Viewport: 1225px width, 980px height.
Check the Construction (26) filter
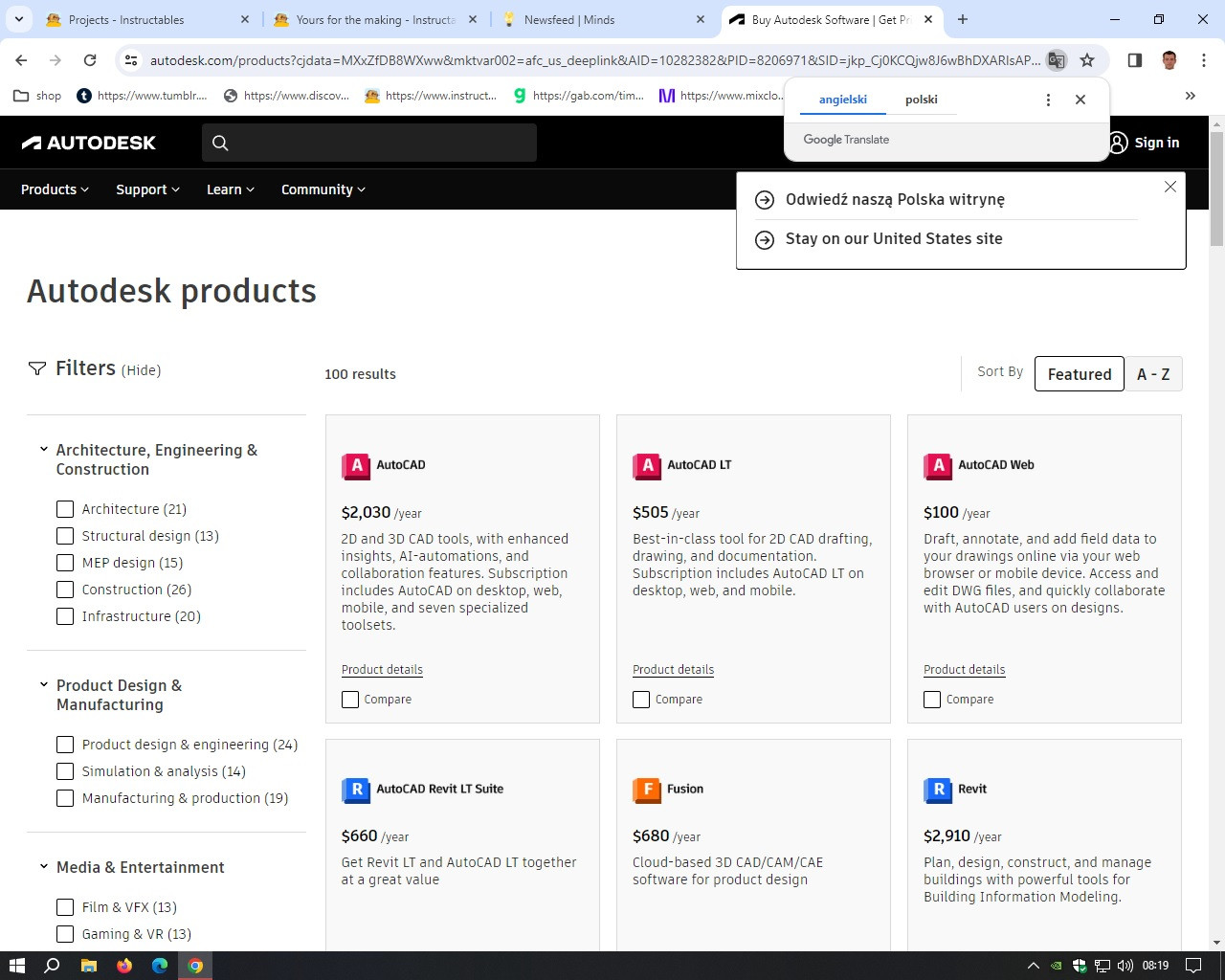tap(65, 590)
